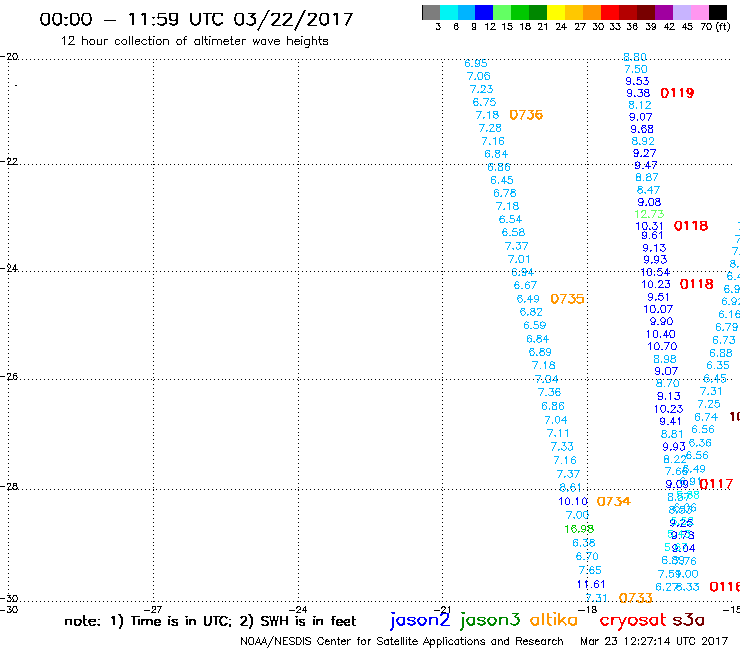The width and height of the screenshot is (740, 650).
Task: Click the '7.01' wave height value
Action: 519,259
